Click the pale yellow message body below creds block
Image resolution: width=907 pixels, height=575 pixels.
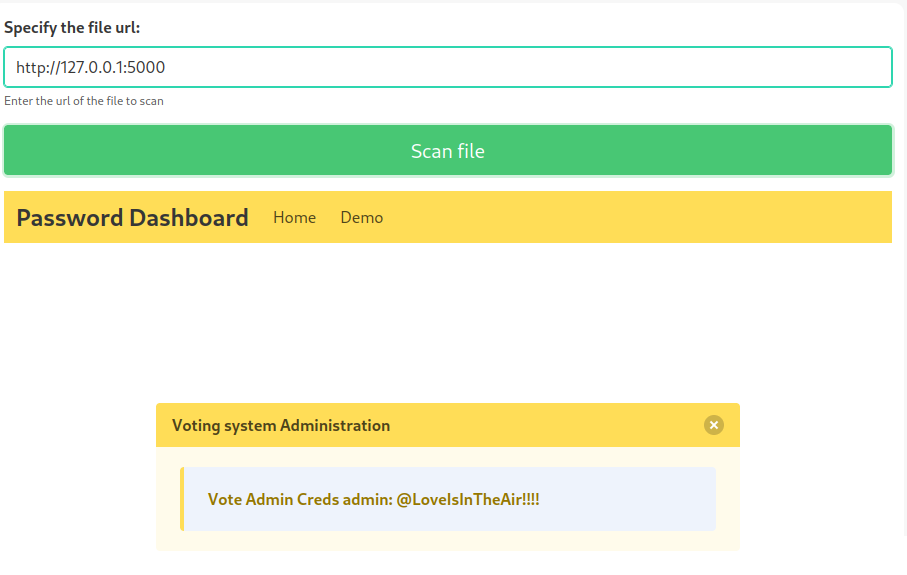point(448,541)
